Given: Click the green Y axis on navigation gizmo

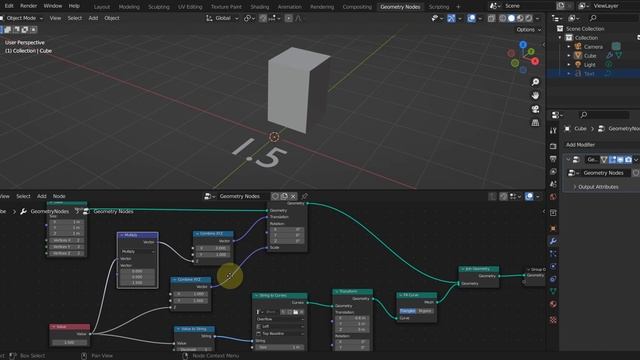Looking at the screenshot, I should [x=531, y=52].
